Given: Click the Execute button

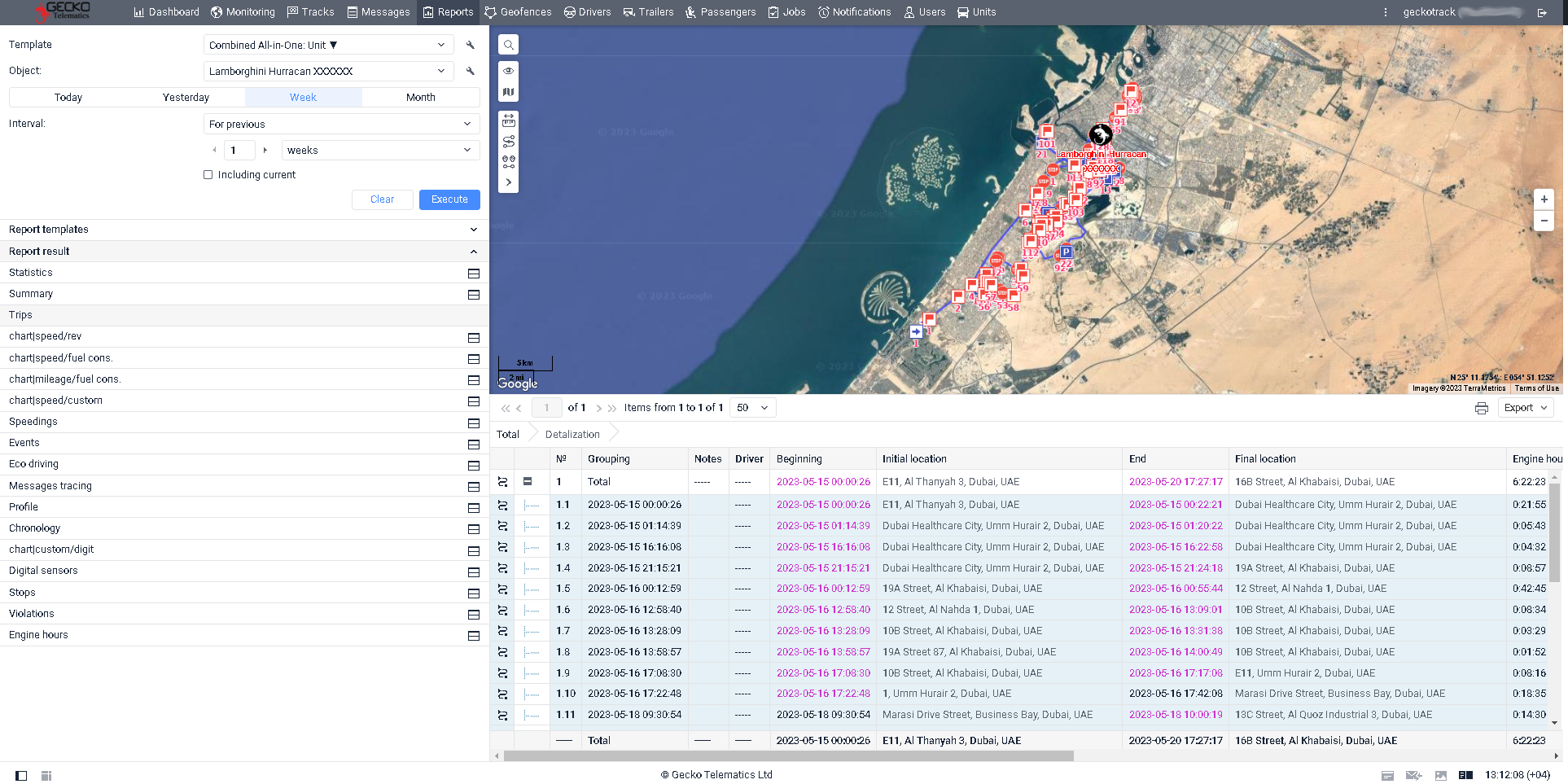Looking at the screenshot, I should coord(449,199).
